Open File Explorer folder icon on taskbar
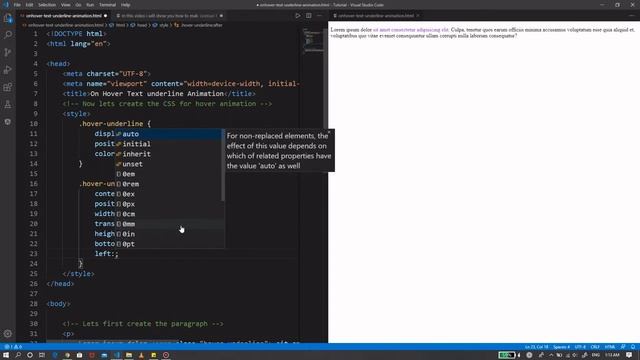The width and height of the screenshot is (640, 360). click(x=129, y=356)
